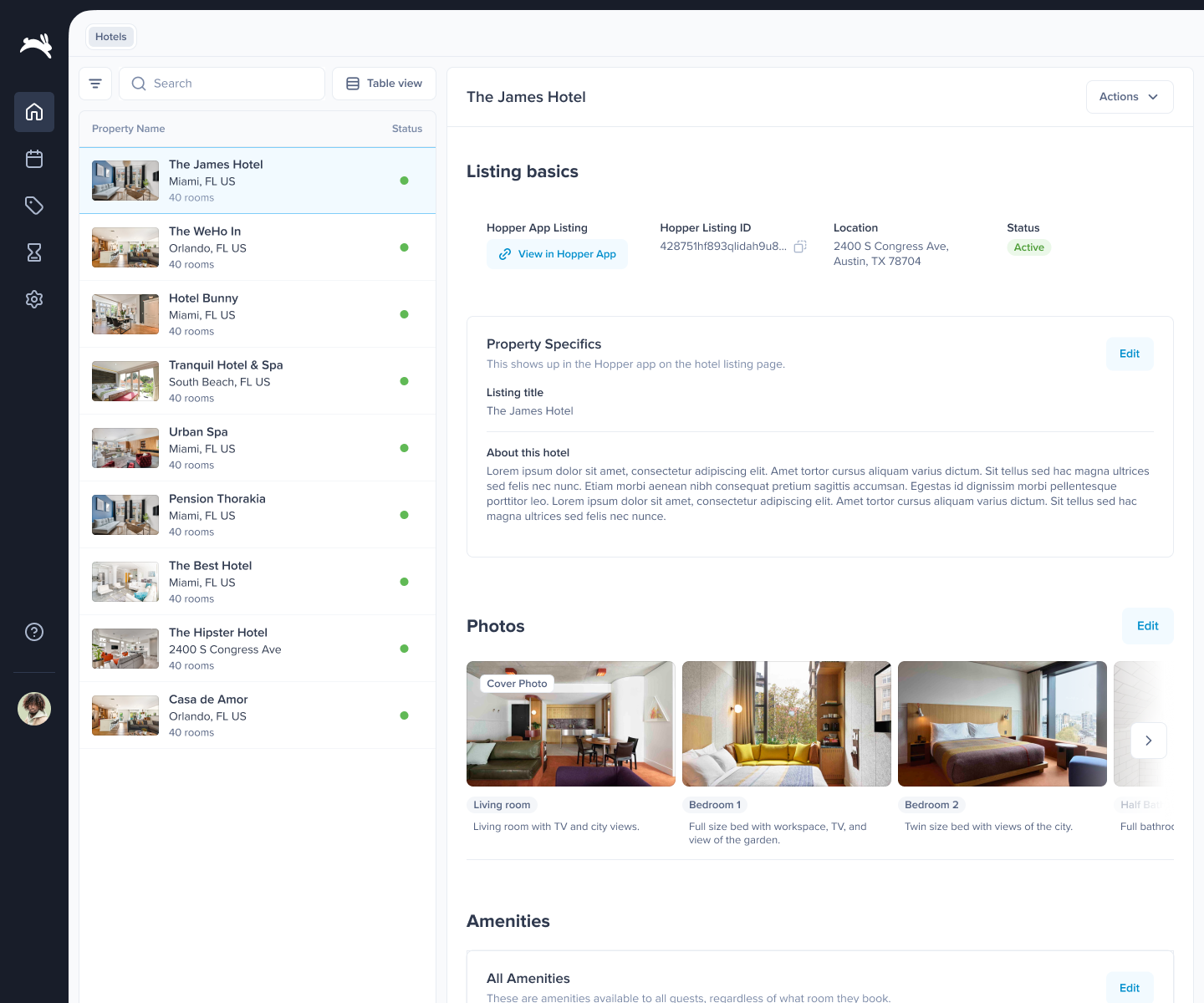Image resolution: width=1204 pixels, height=1003 pixels.
Task: Select the Hotels breadcrumb tab
Action: click(x=111, y=37)
